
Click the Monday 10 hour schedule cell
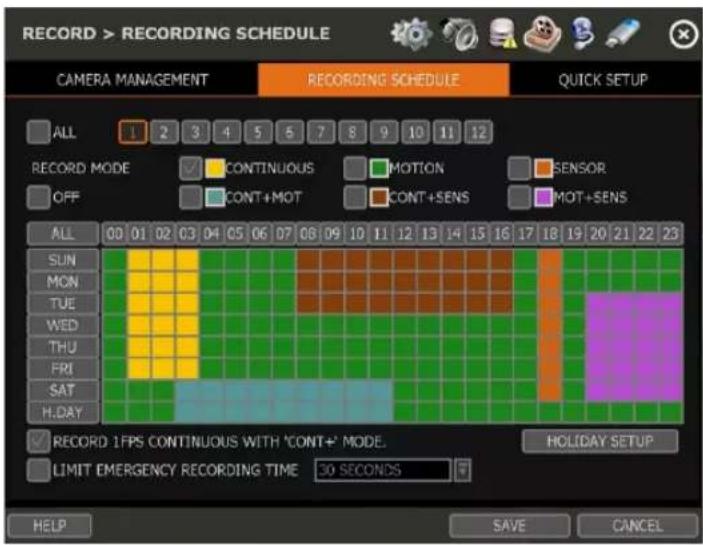point(357,282)
